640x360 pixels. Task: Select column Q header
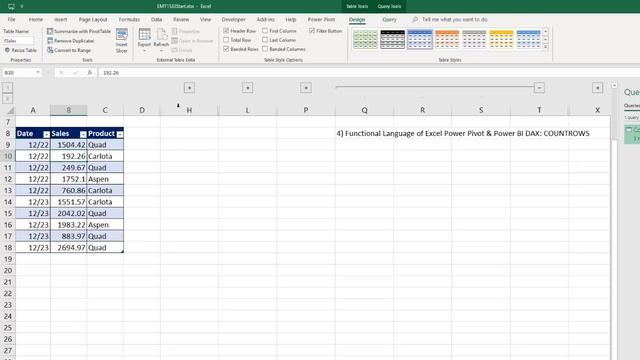pyautogui.click(x=364, y=110)
